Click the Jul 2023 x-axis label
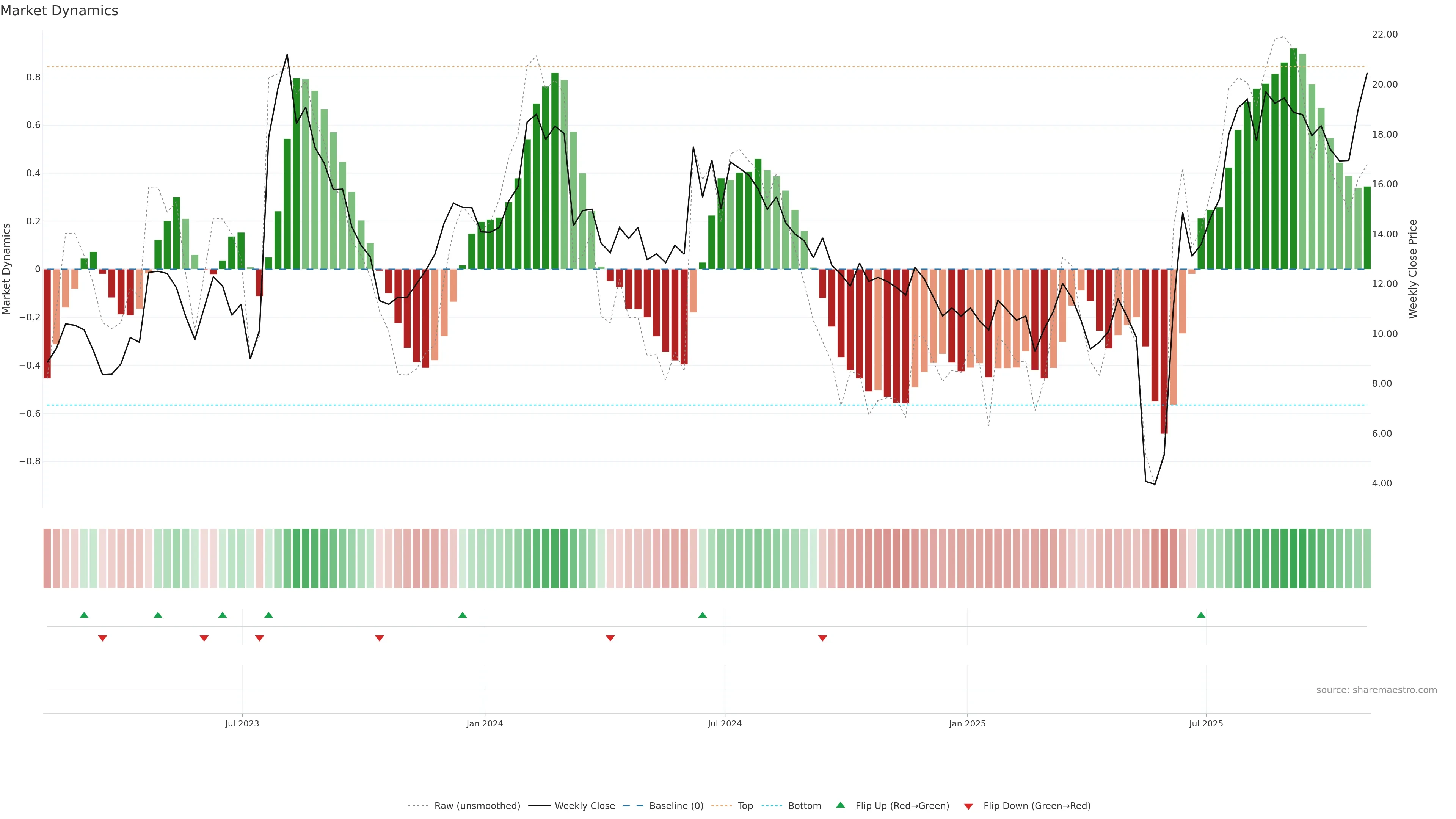The width and height of the screenshot is (1456, 819). click(x=242, y=723)
